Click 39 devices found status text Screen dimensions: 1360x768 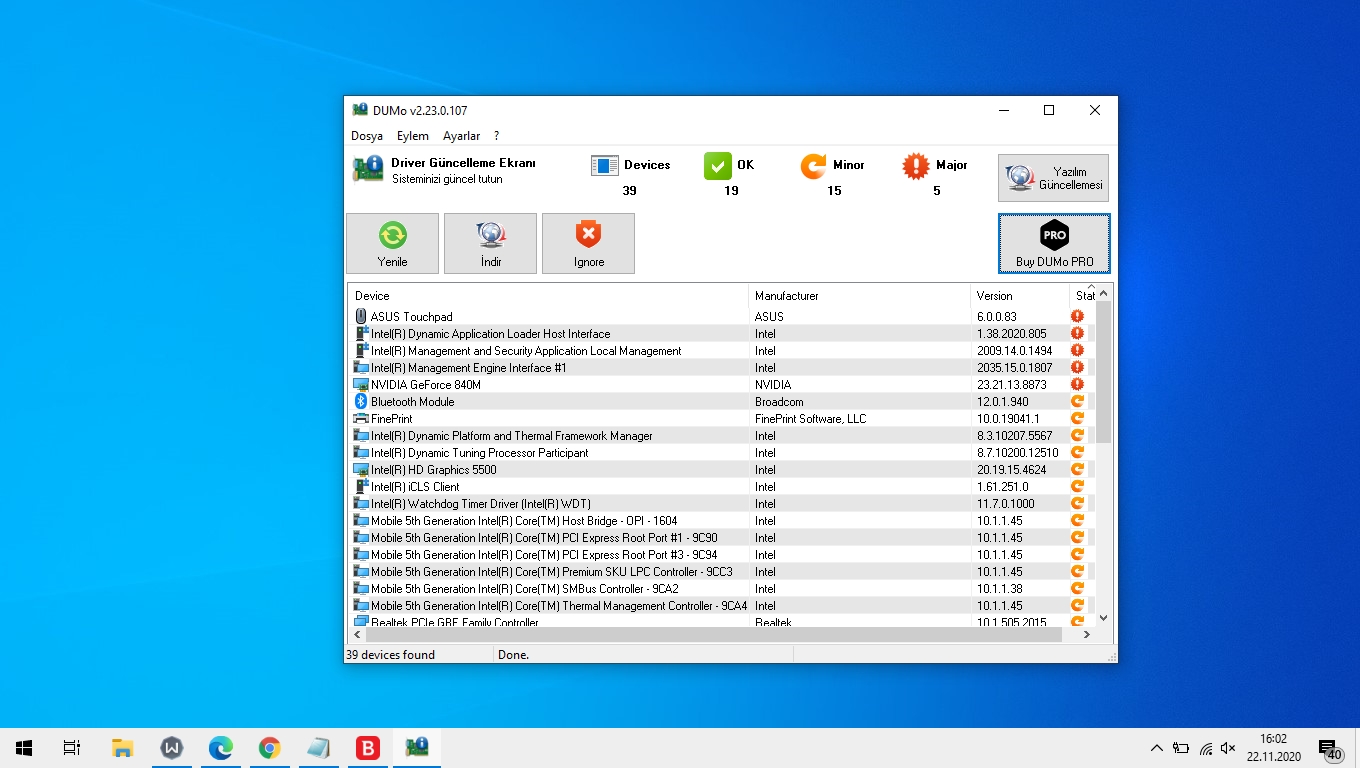[x=391, y=655]
